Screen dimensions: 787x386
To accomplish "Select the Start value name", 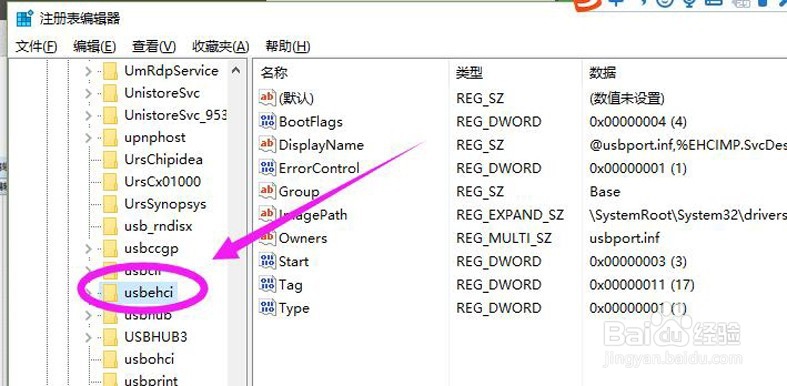I will tap(294, 261).
